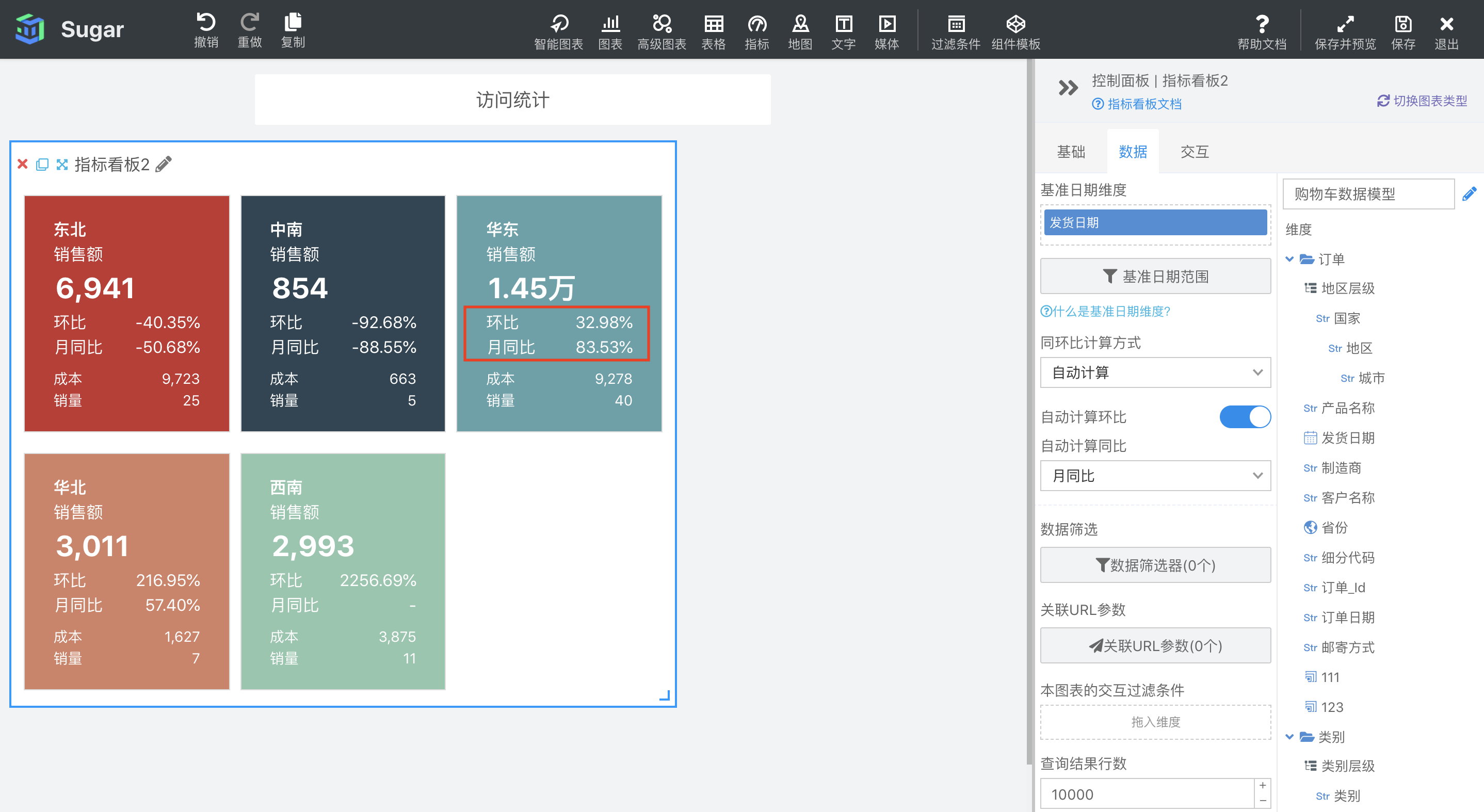The width and height of the screenshot is (1484, 812).
Task: Open the 同环比计算方式 自动计算 dropdown
Action: 1155,372
